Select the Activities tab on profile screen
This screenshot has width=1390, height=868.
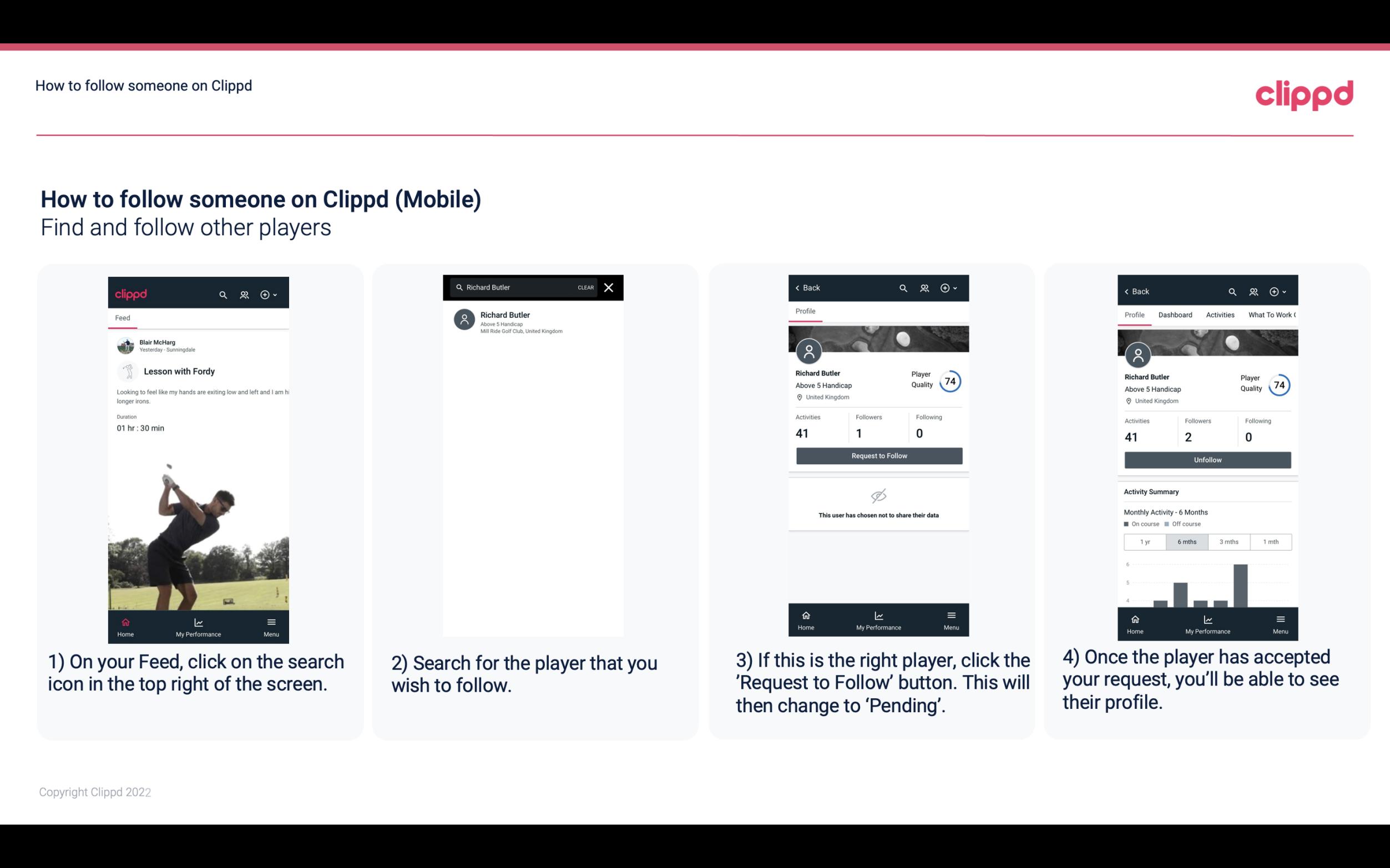point(1221,315)
